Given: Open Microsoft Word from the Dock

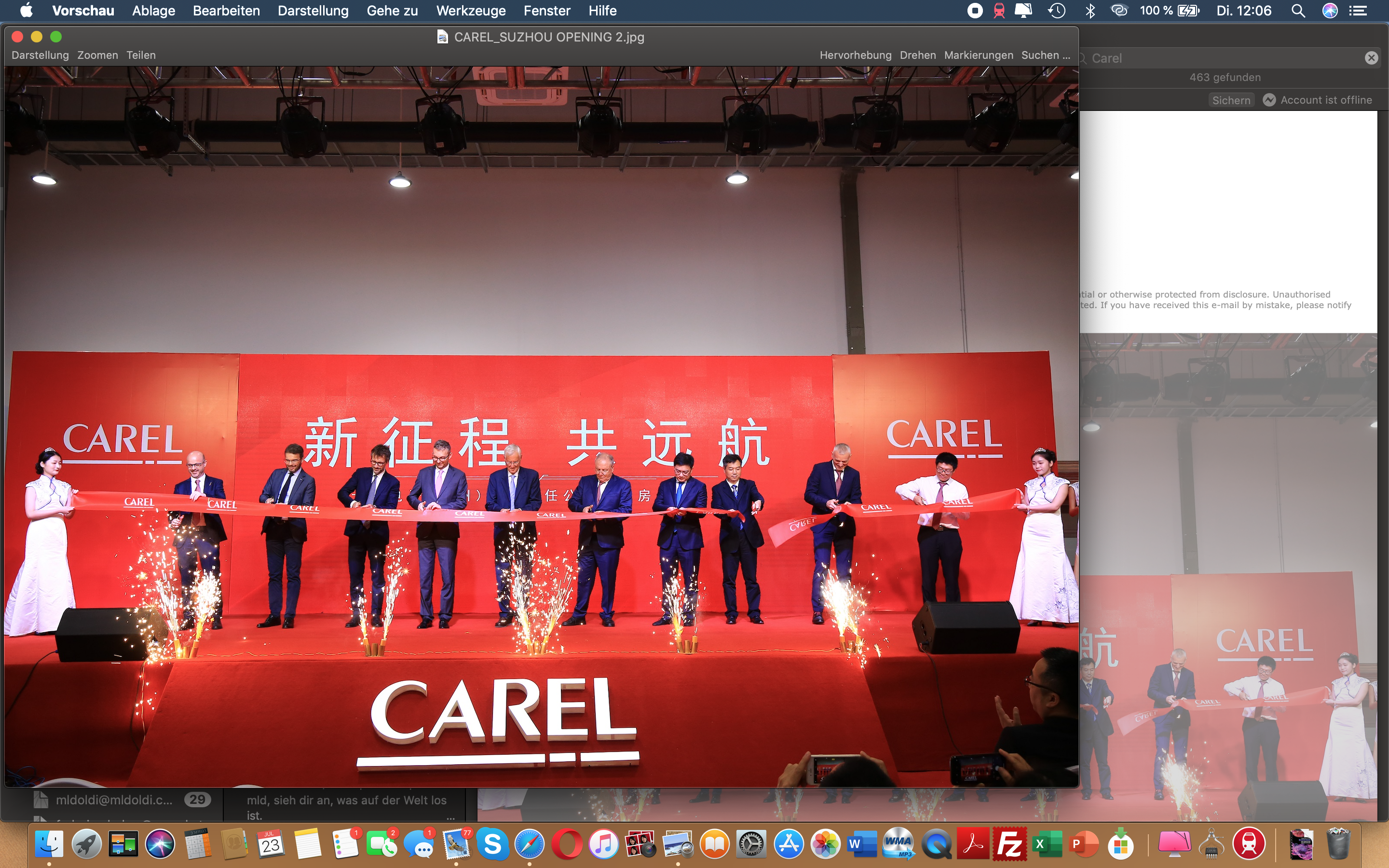Looking at the screenshot, I should click(862, 844).
